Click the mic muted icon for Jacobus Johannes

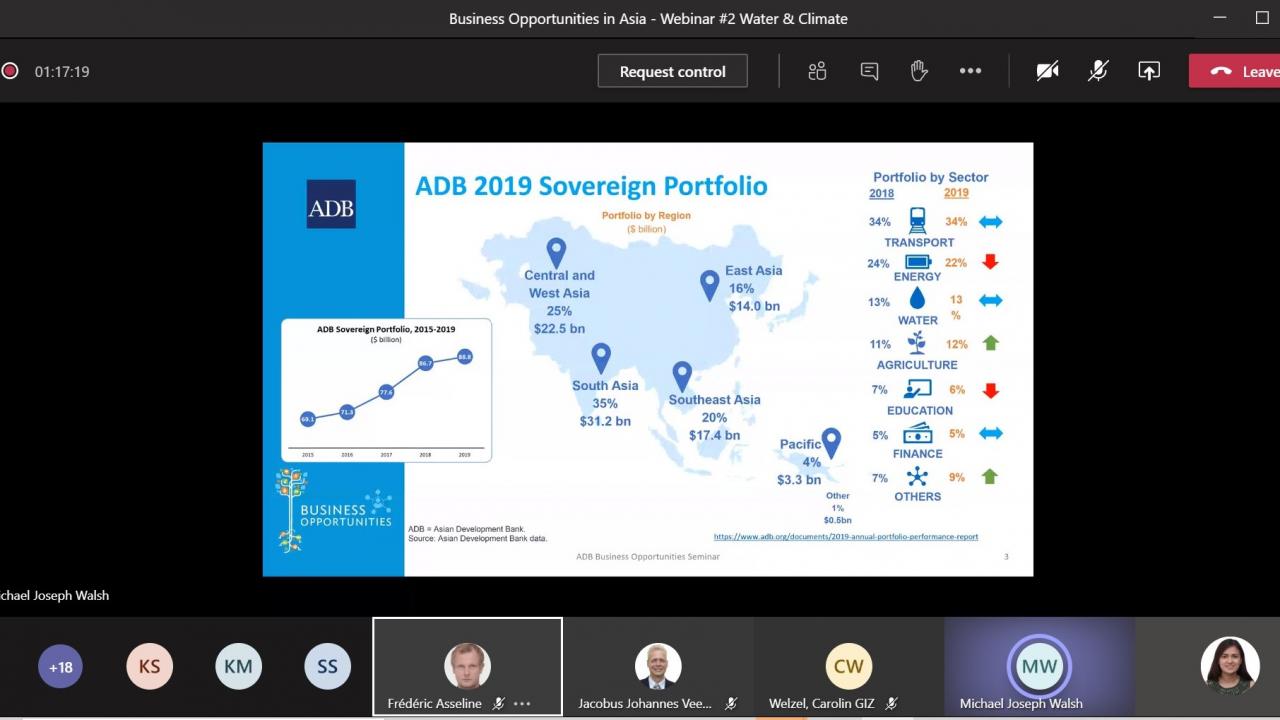coord(731,704)
